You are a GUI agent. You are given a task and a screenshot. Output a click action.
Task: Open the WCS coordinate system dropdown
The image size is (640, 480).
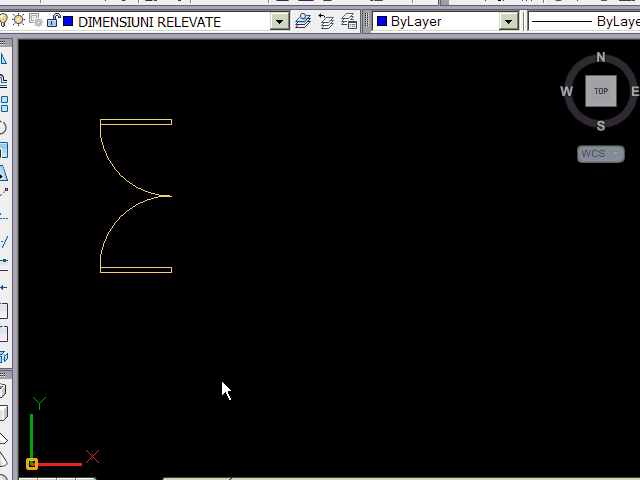[x=600, y=154]
